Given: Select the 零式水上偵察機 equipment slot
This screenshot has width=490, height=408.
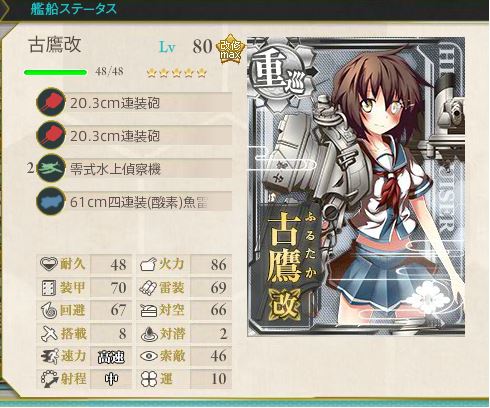Looking at the screenshot, I should 134,169.
